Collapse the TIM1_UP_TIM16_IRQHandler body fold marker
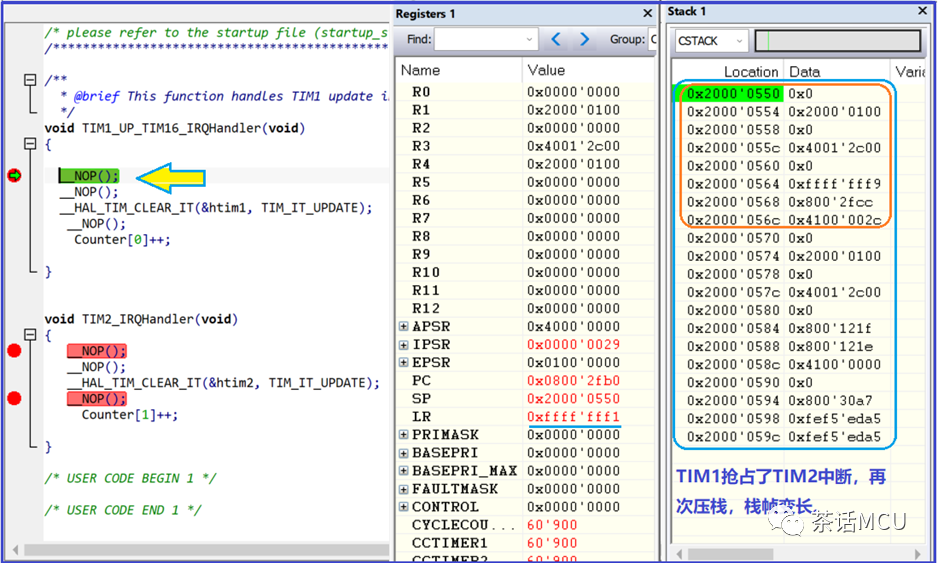Screen dimensions: 938x563 coord(30,144)
